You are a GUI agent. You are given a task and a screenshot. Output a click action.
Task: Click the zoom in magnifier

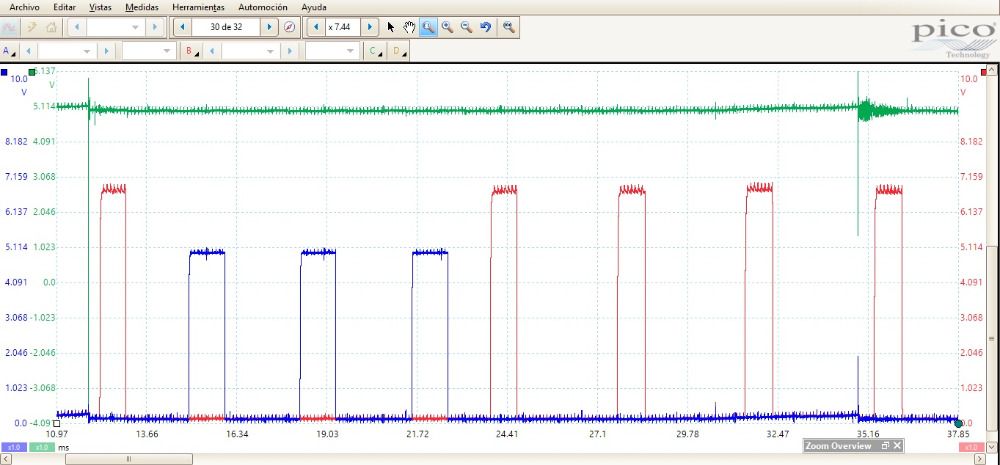click(447, 27)
